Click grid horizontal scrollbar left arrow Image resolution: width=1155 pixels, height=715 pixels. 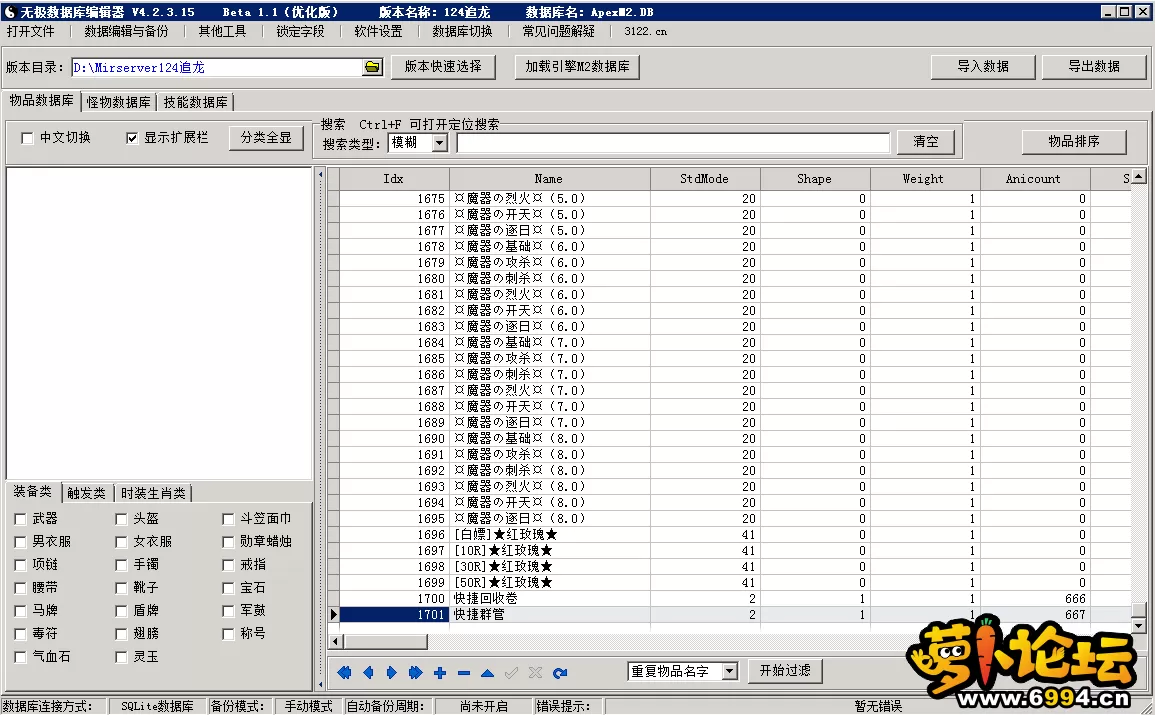click(x=335, y=641)
